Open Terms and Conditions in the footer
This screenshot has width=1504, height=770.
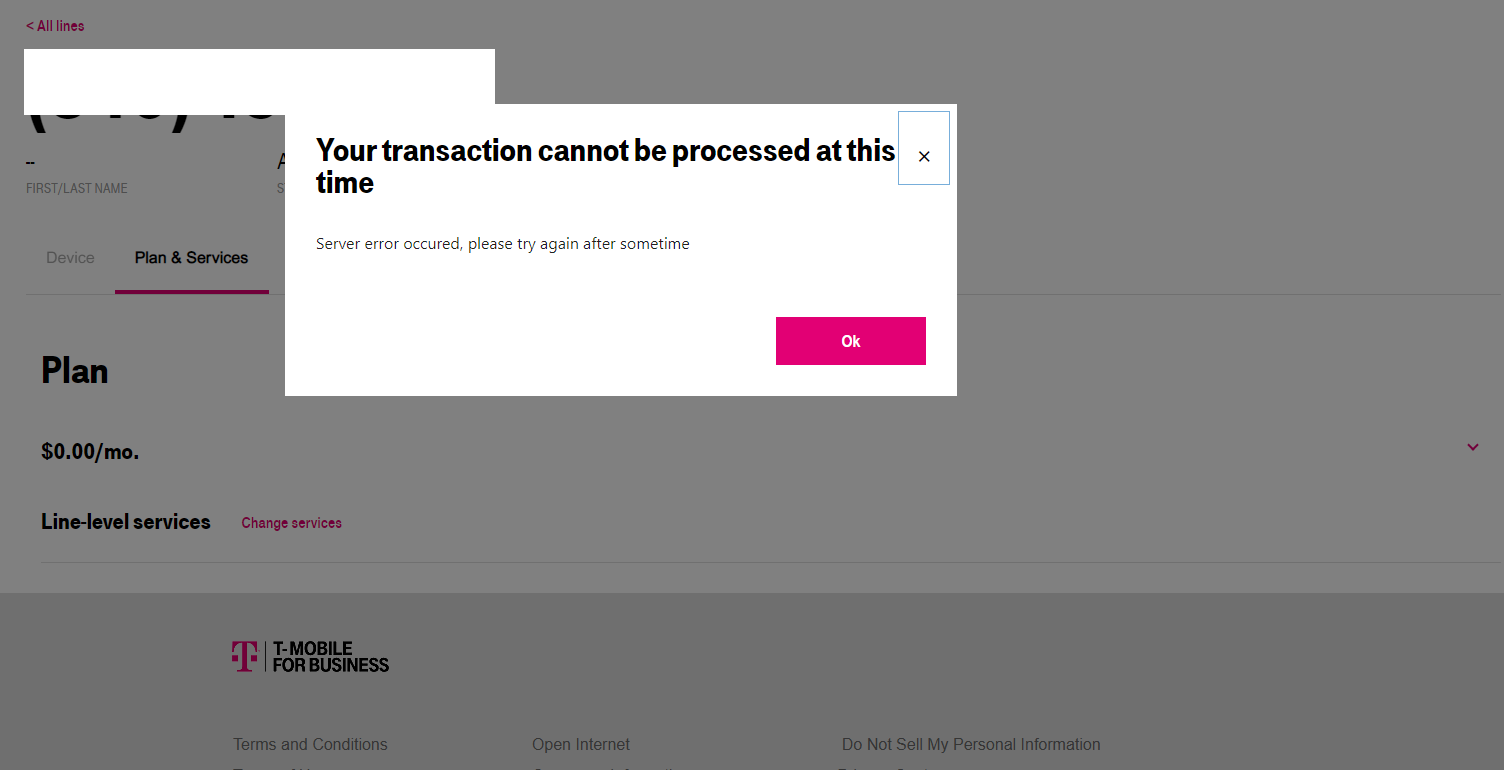pos(309,744)
